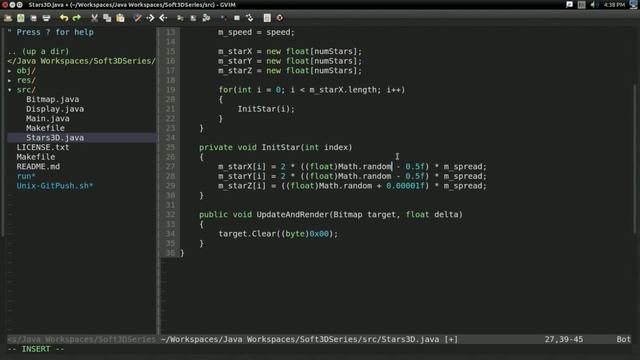Click the Jump to Tag icon

(x=249, y=18)
